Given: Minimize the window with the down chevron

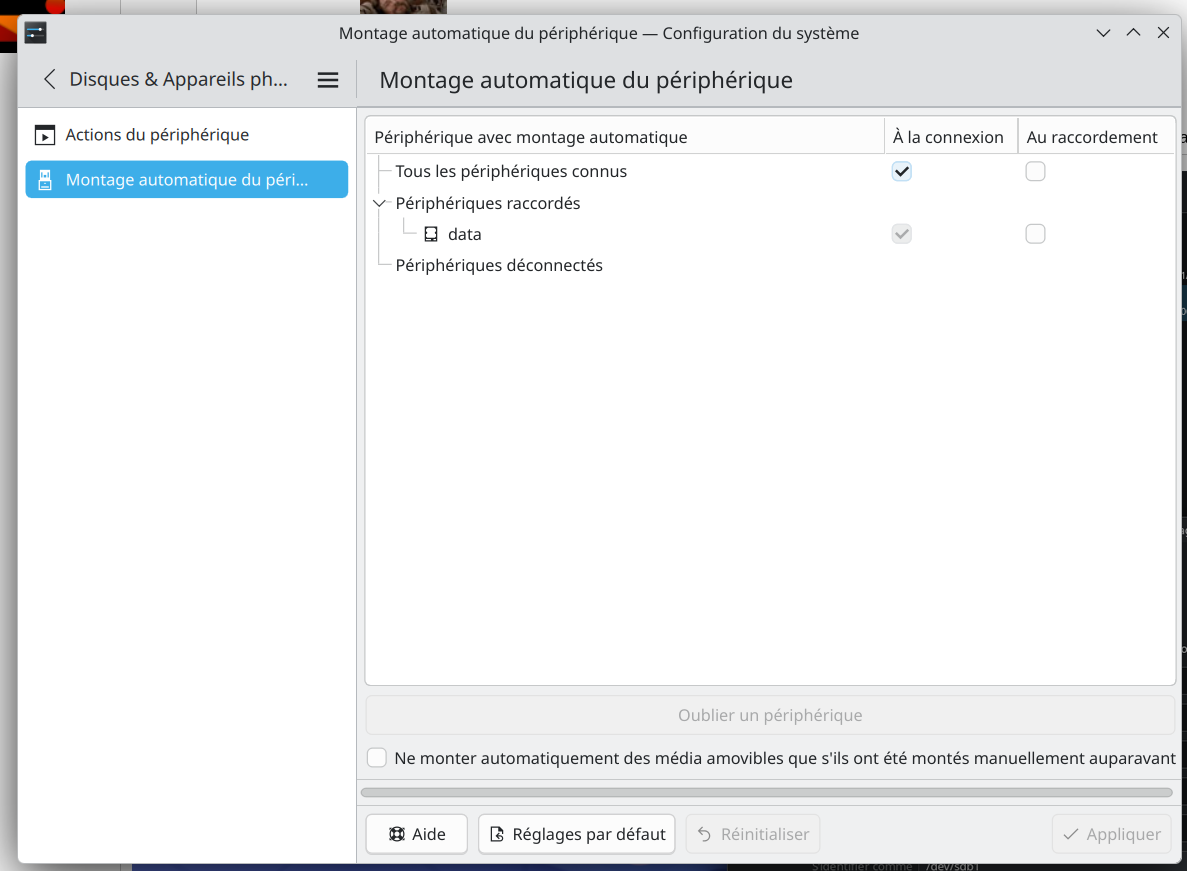Looking at the screenshot, I should 1104,33.
